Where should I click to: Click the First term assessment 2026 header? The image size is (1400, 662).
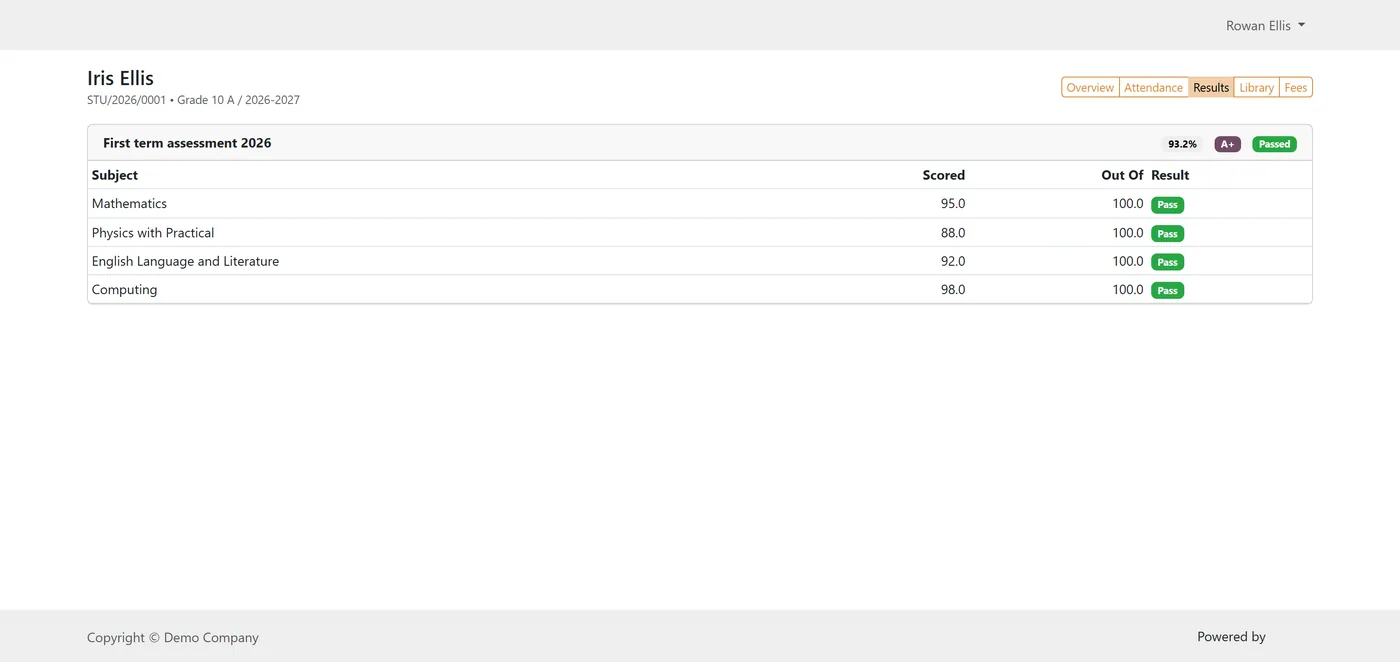click(187, 143)
